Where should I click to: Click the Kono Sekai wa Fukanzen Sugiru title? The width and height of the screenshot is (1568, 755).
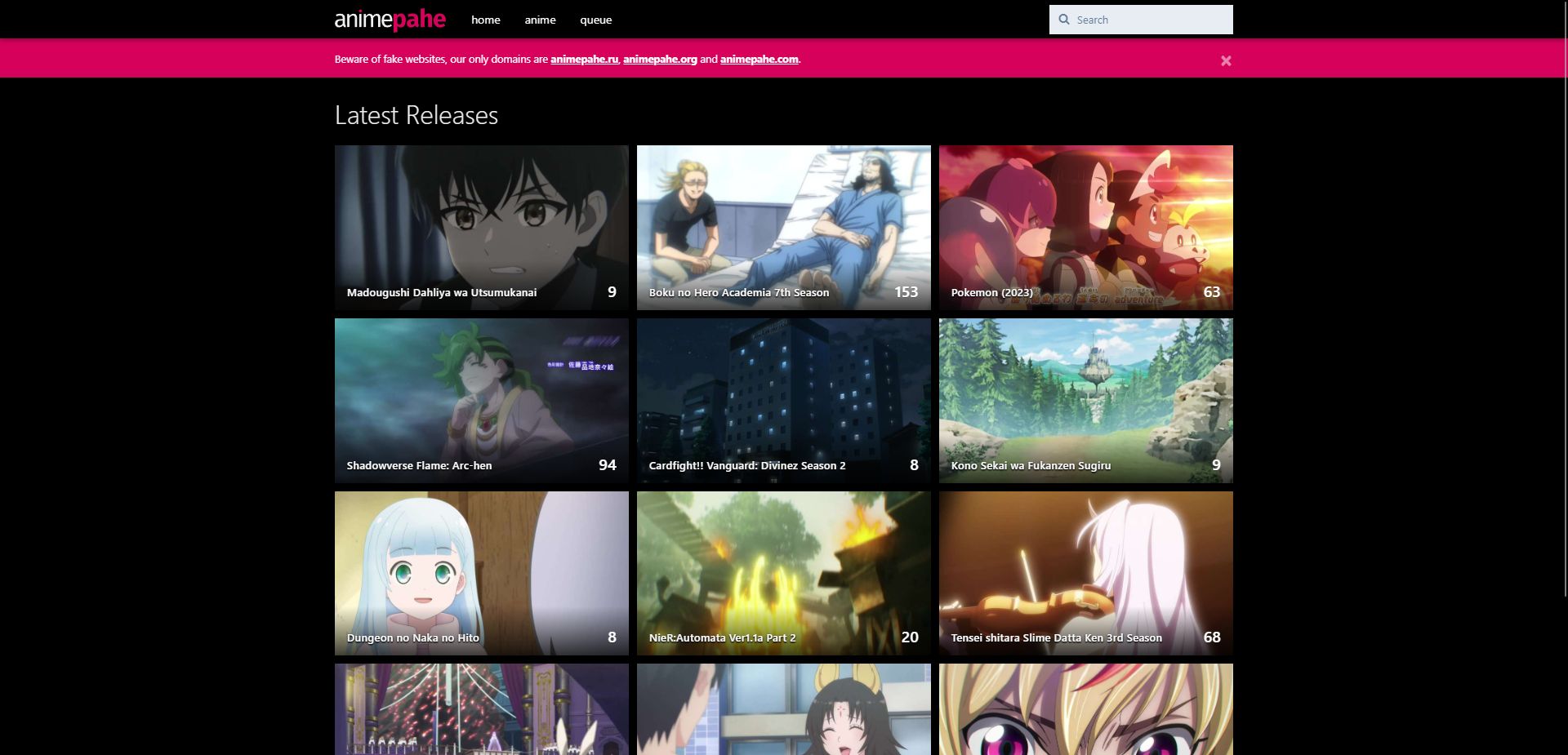coord(1031,465)
